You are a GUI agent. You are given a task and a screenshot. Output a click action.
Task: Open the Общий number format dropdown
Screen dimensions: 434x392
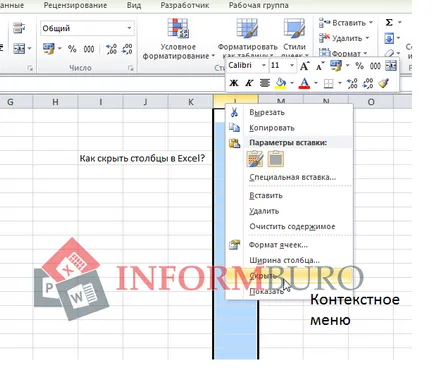(129, 28)
